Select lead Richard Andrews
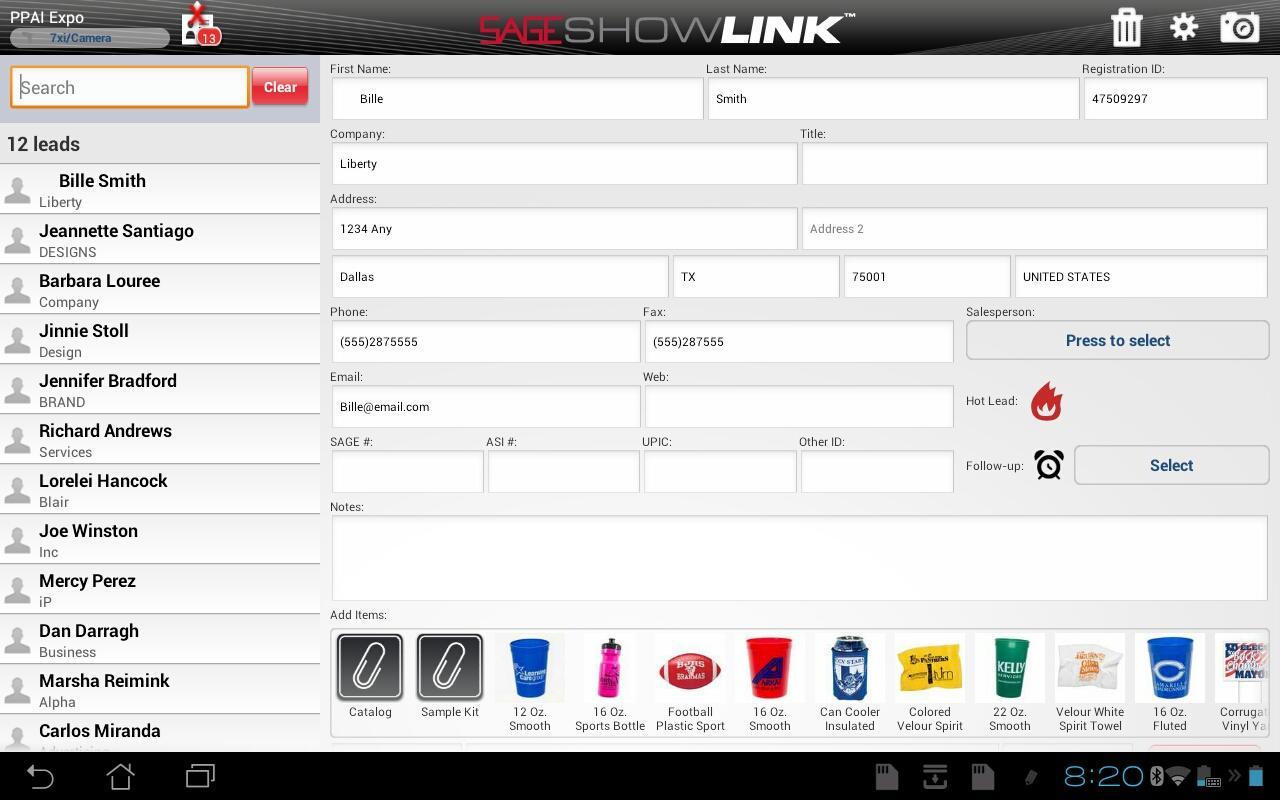The image size is (1280, 800). [160, 439]
